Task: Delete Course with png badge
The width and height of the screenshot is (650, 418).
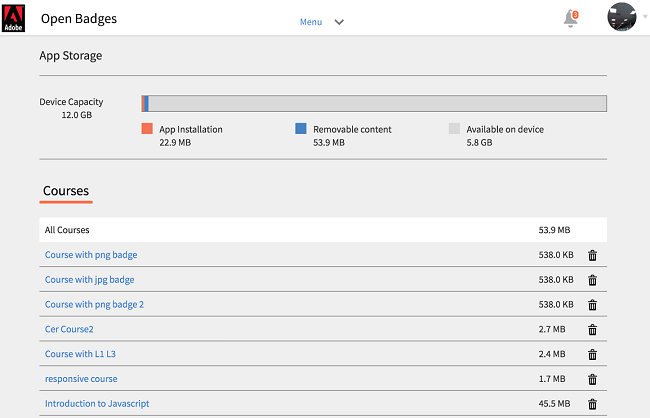Action: click(592, 255)
